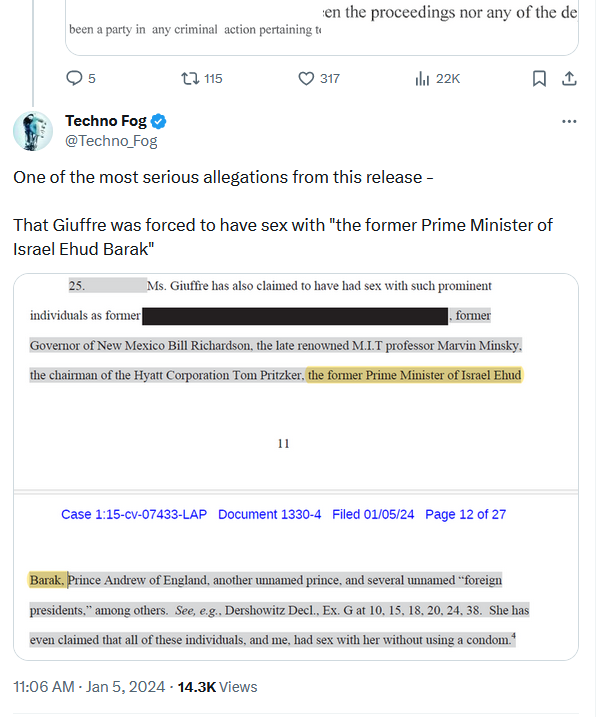Like the post with the heart icon
Image resolution: width=601 pixels, height=717 pixels.
pos(307,79)
